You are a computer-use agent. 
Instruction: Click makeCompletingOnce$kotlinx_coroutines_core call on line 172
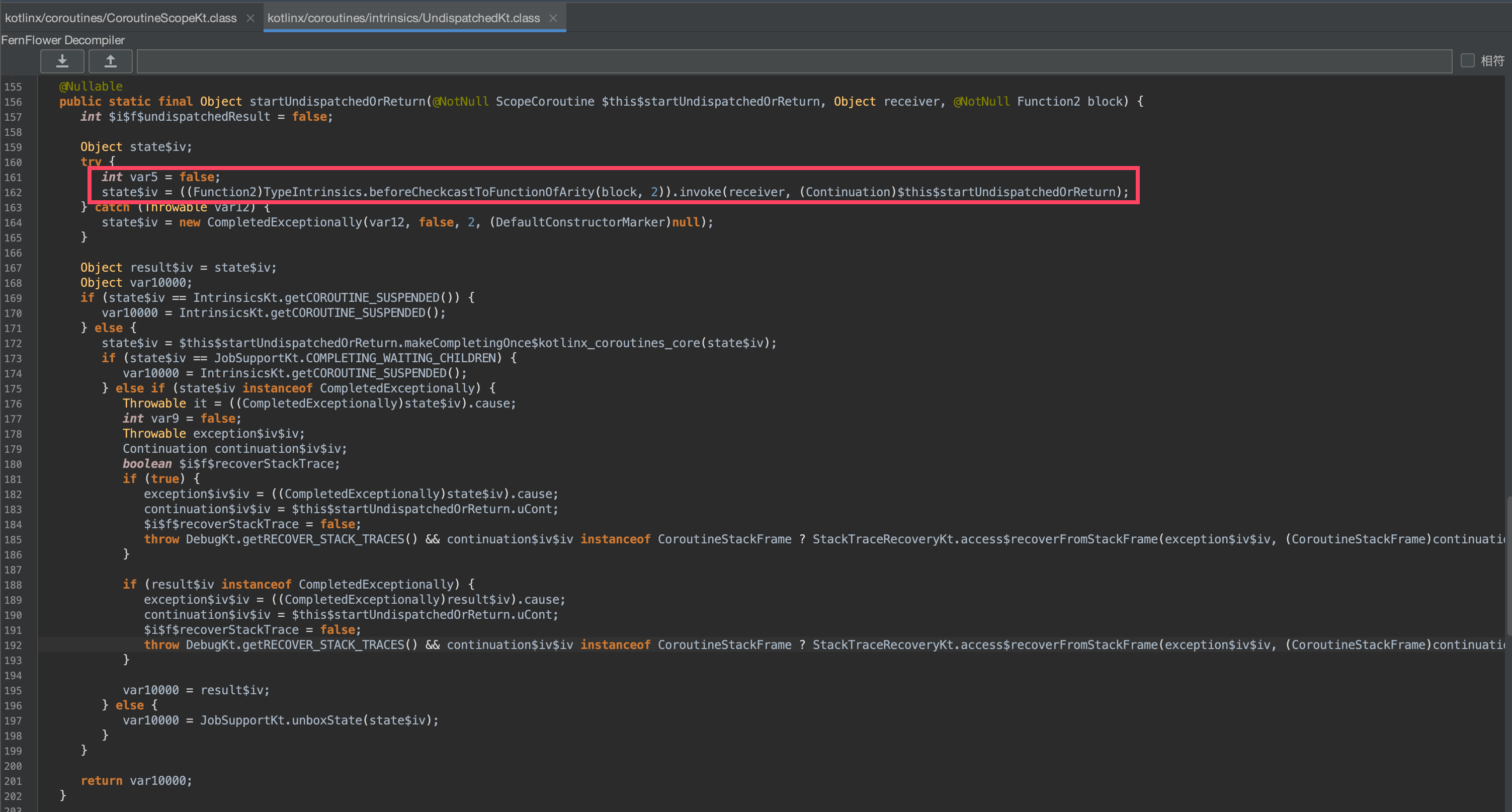[x=552, y=343]
